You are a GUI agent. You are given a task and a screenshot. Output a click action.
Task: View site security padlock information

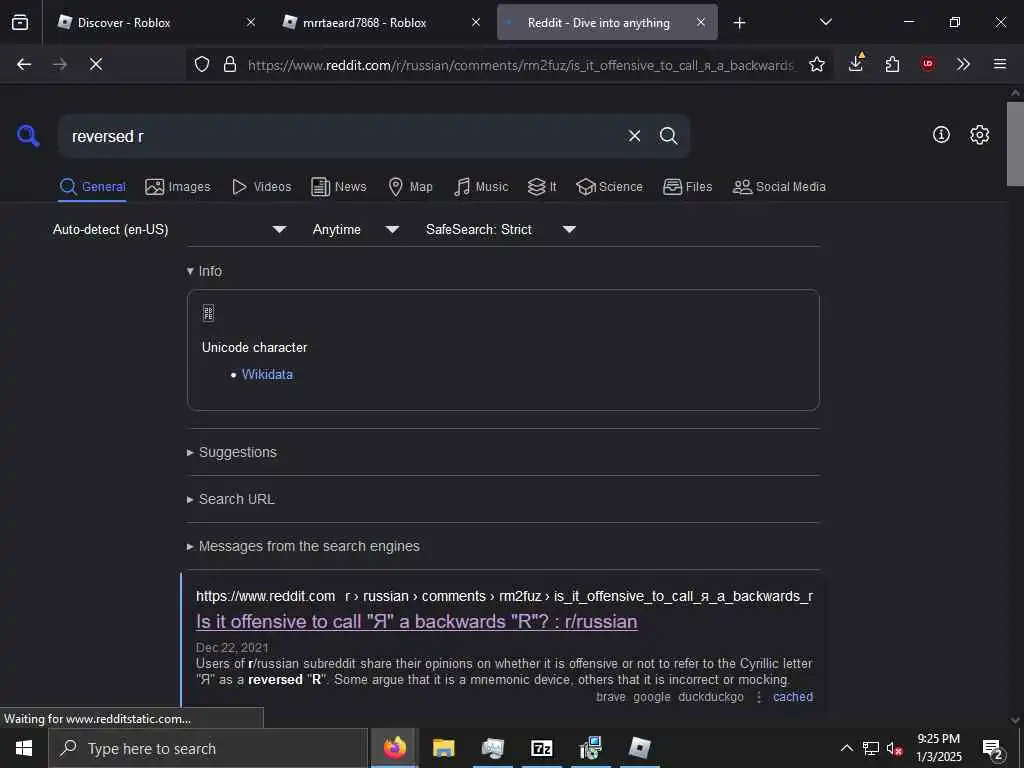tap(230, 64)
